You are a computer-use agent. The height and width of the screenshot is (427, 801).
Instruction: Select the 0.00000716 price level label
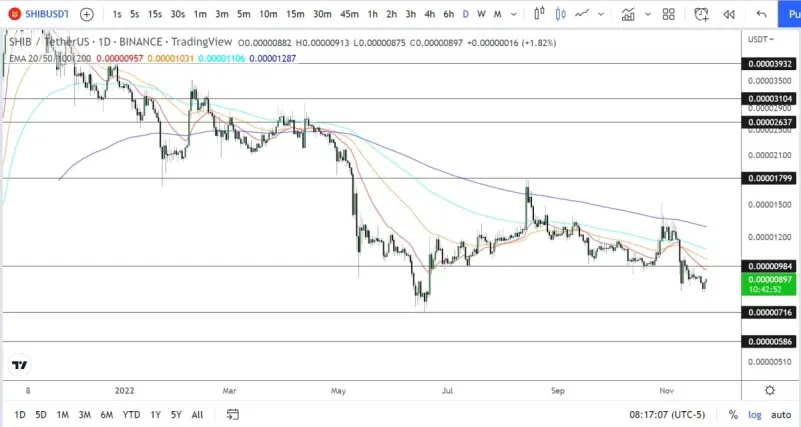click(x=769, y=312)
